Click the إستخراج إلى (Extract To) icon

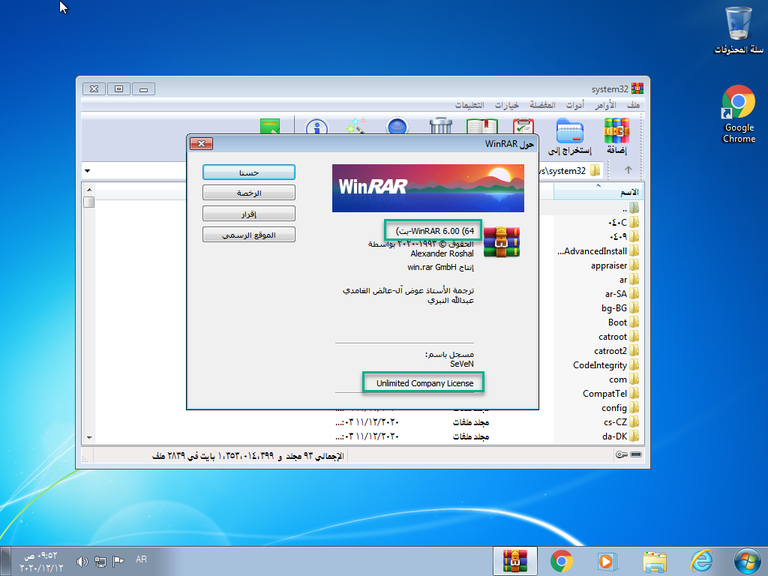[x=570, y=136]
